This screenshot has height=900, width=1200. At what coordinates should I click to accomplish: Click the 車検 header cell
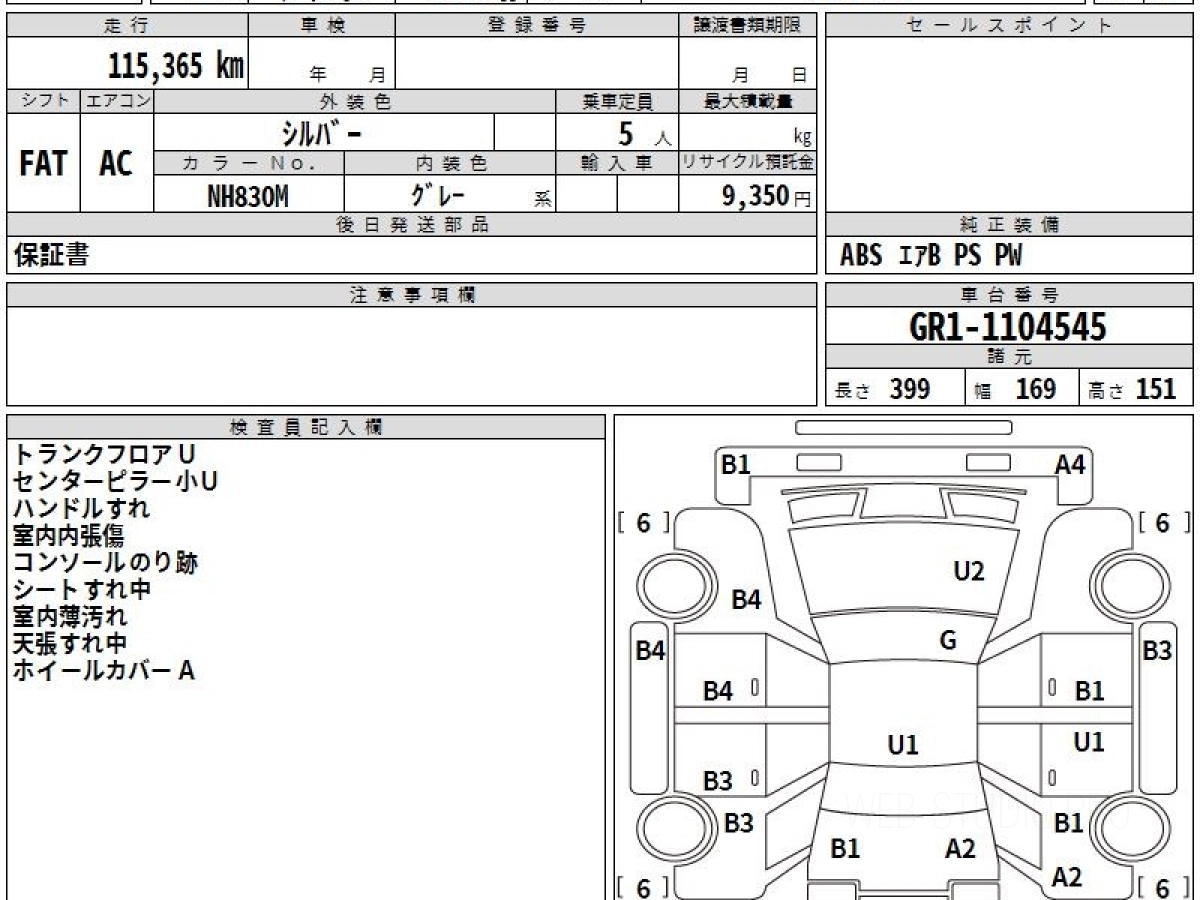(x=322, y=26)
